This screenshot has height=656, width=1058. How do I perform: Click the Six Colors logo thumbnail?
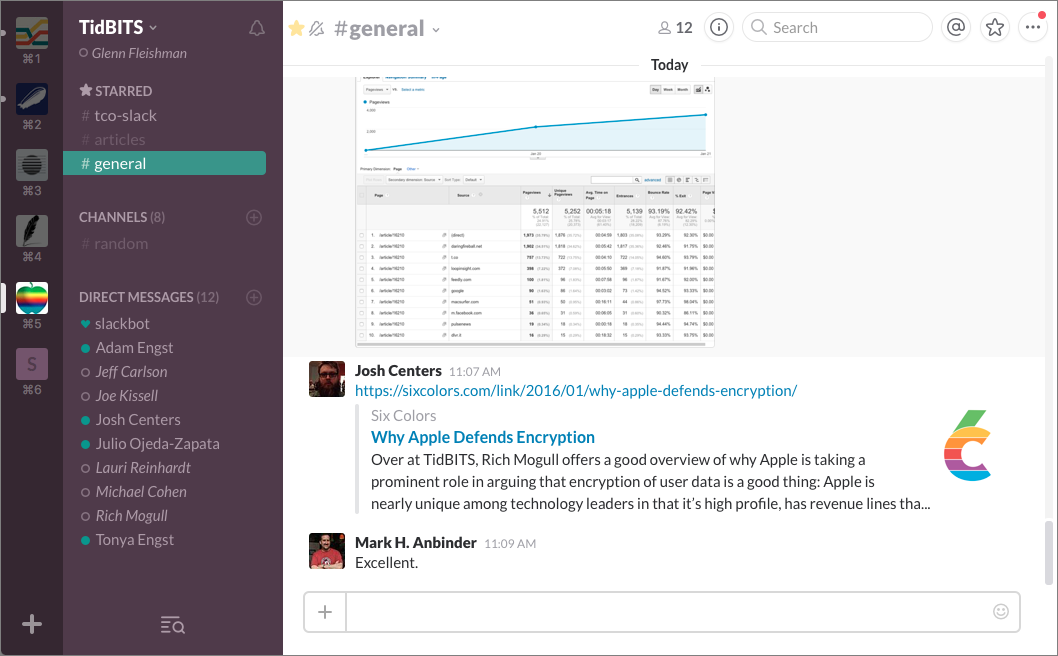click(x=968, y=445)
